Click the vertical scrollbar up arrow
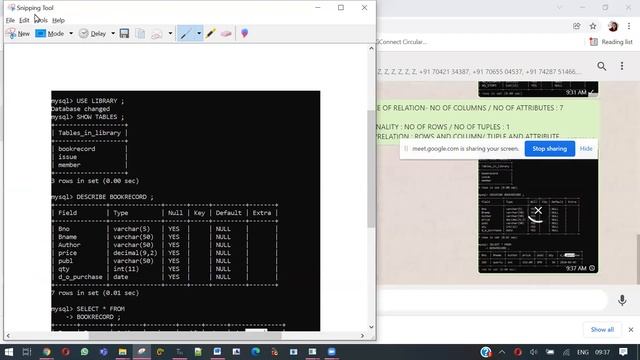Viewport: 640px width, 360px height. [x=371, y=48]
